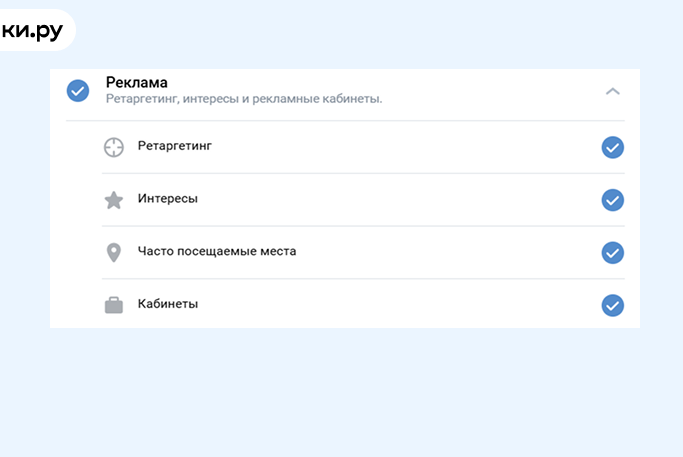Click the briefcase icon beside Кабинеты
Image resolution: width=683 pixels, height=457 pixels.
(114, 305)
